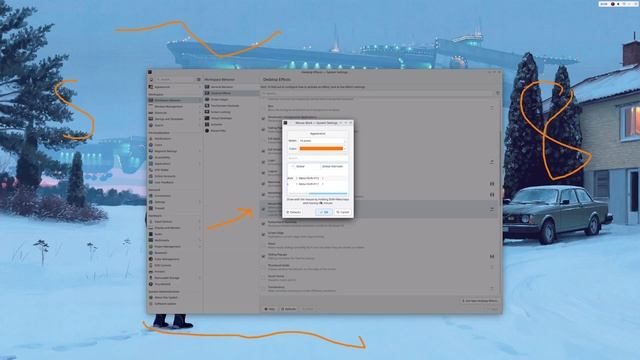Enable the Blur effect checkbox
This screenshot has height=360, width=640.
pos(263,108)
